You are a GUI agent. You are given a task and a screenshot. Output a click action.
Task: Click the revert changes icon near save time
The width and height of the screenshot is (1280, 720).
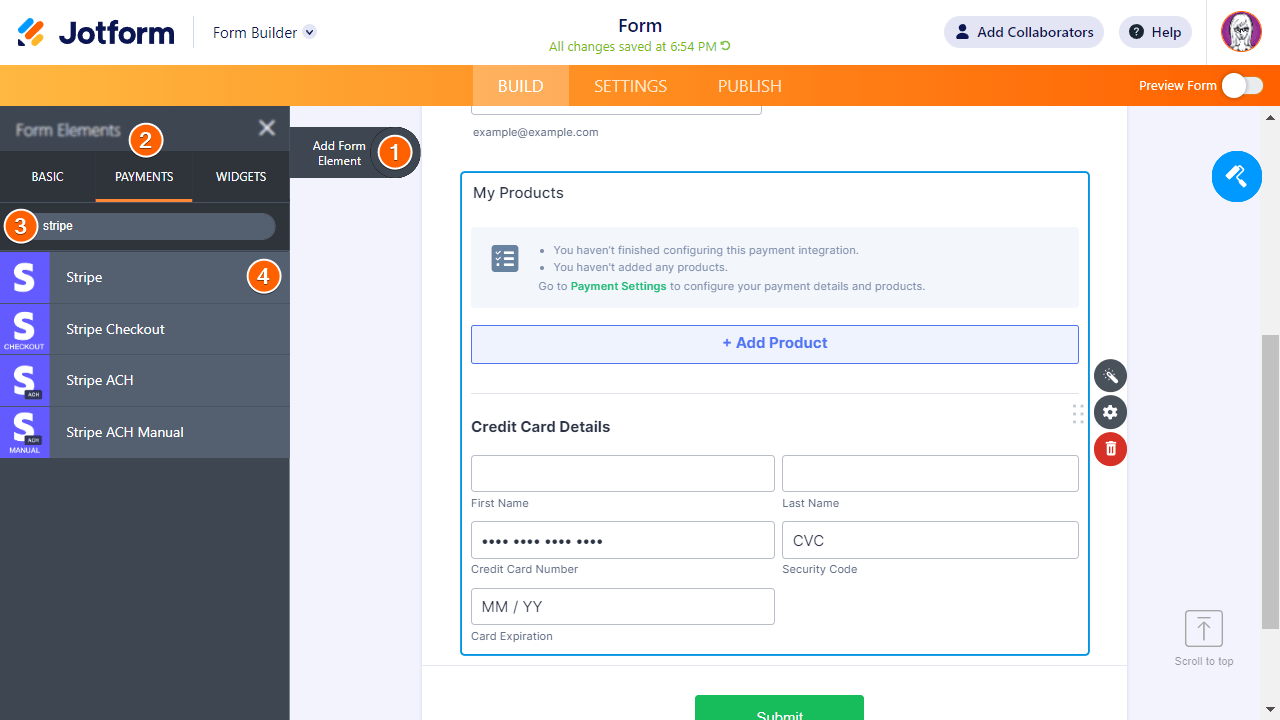[726, 46]
